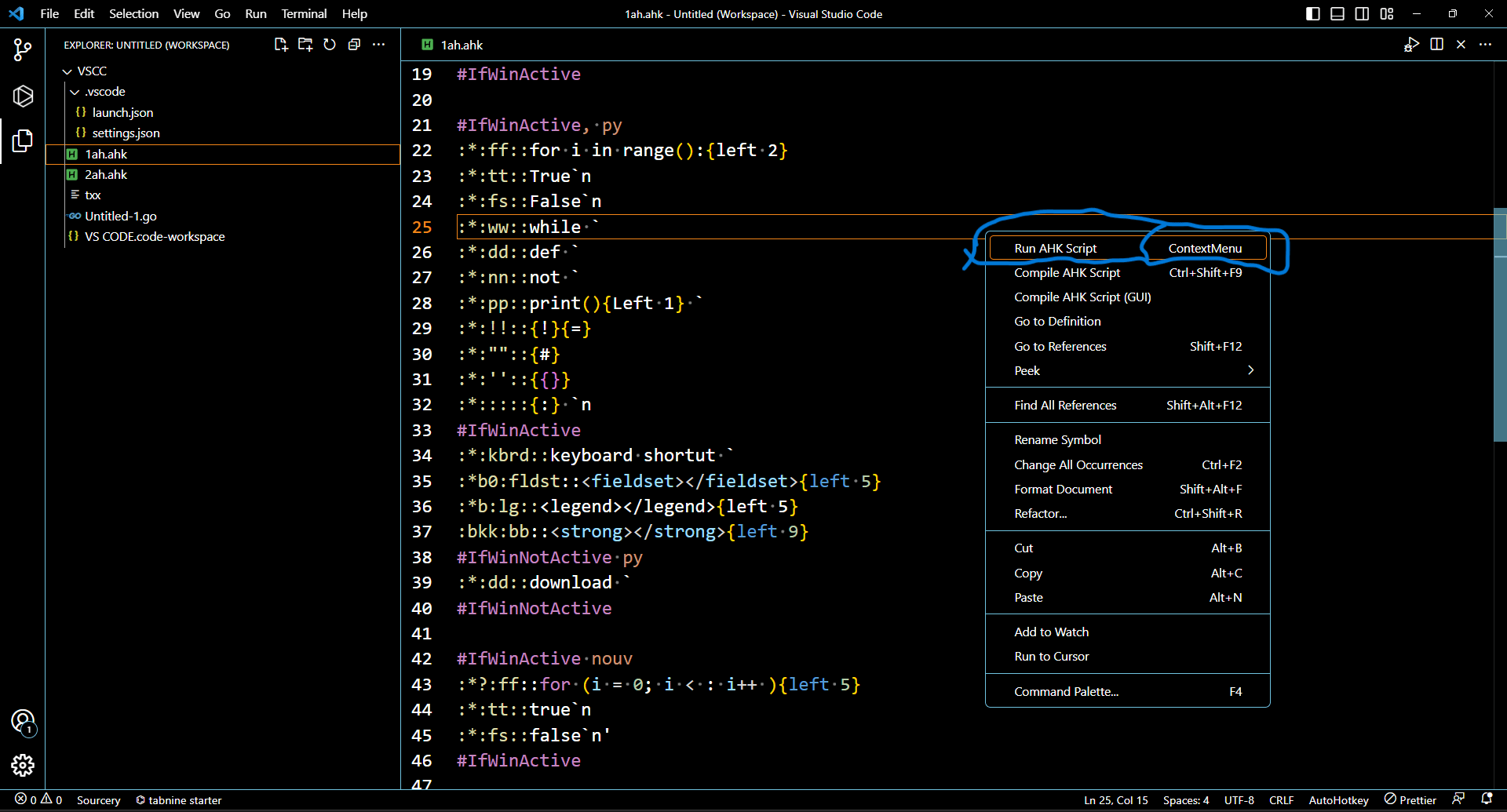Screen dimensions: 1507x812
Task: Click the New Folder icon in Explorer
Action: tap(305, 45)
